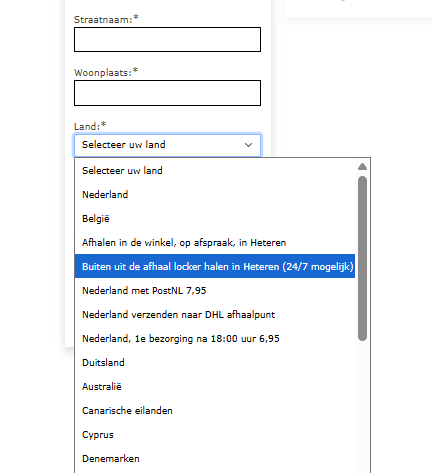Screen dimensions: 432x473
Task: Choose Denemarken from the country list
Action: [x=215, y=458]
